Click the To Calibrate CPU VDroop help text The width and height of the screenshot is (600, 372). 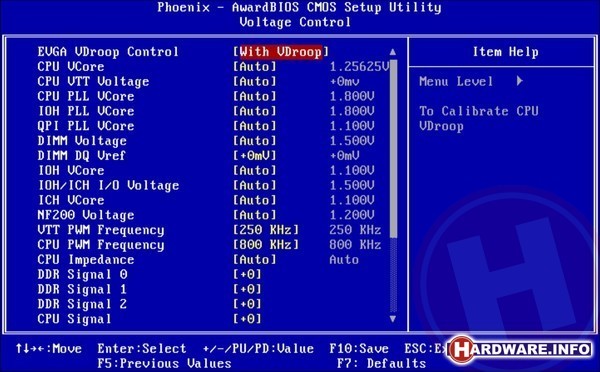tap(479, 119)
